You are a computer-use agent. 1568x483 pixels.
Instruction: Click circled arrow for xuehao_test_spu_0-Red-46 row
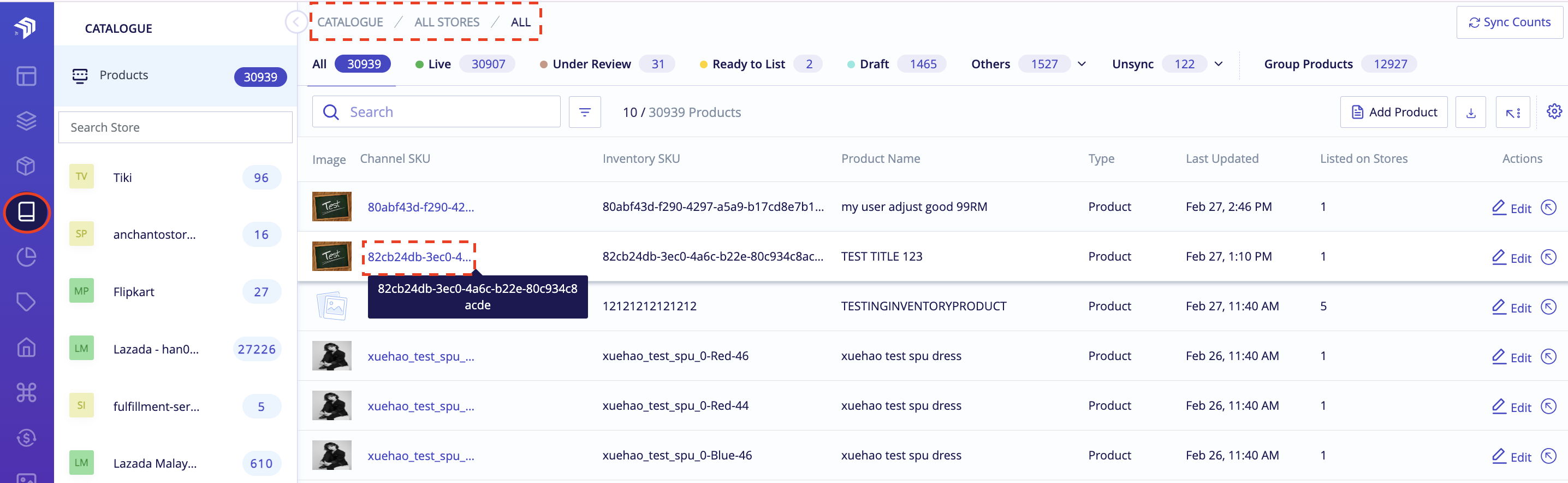click(1548, 356)
